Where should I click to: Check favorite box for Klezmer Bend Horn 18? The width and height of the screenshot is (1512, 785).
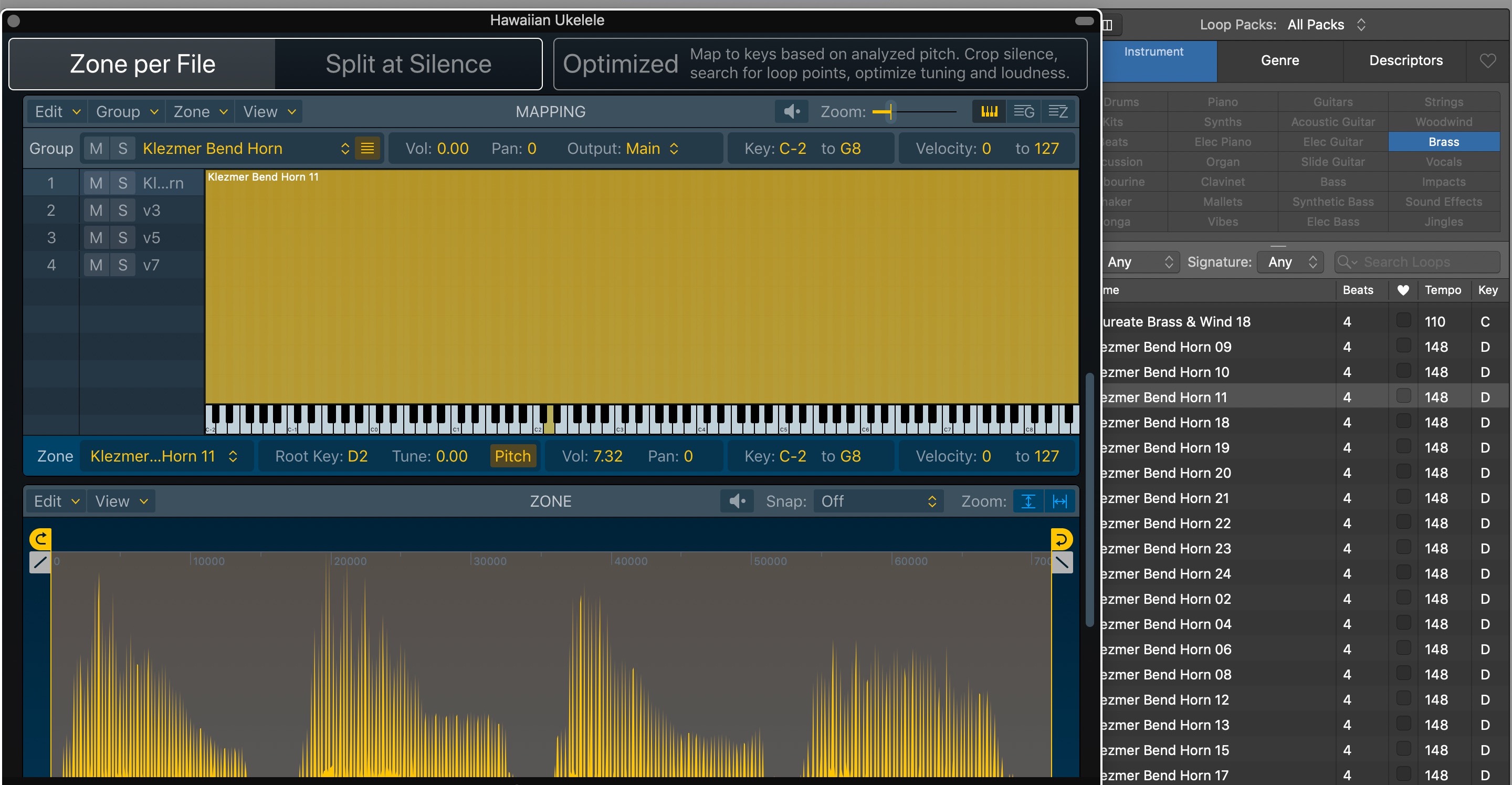pos(1403,422)
